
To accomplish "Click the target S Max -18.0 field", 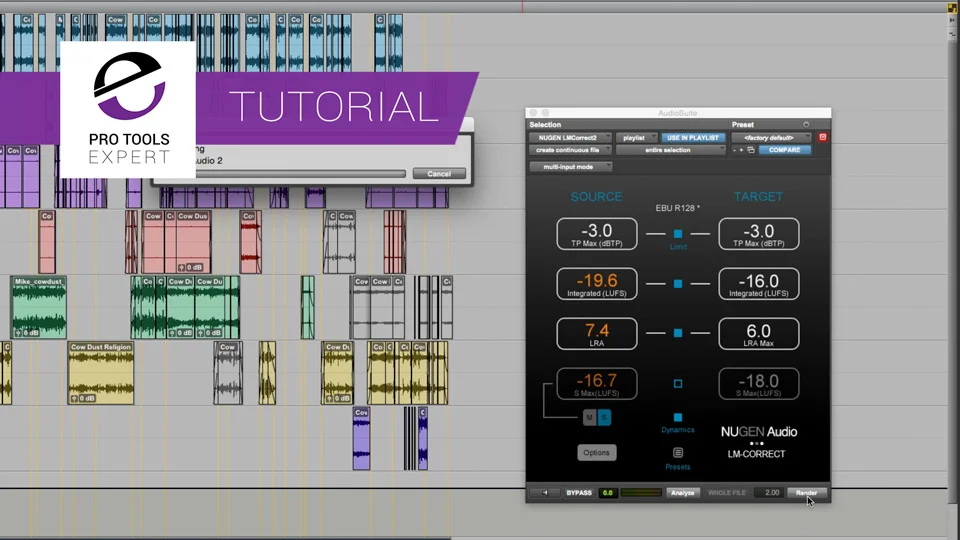I will point(759,384).
